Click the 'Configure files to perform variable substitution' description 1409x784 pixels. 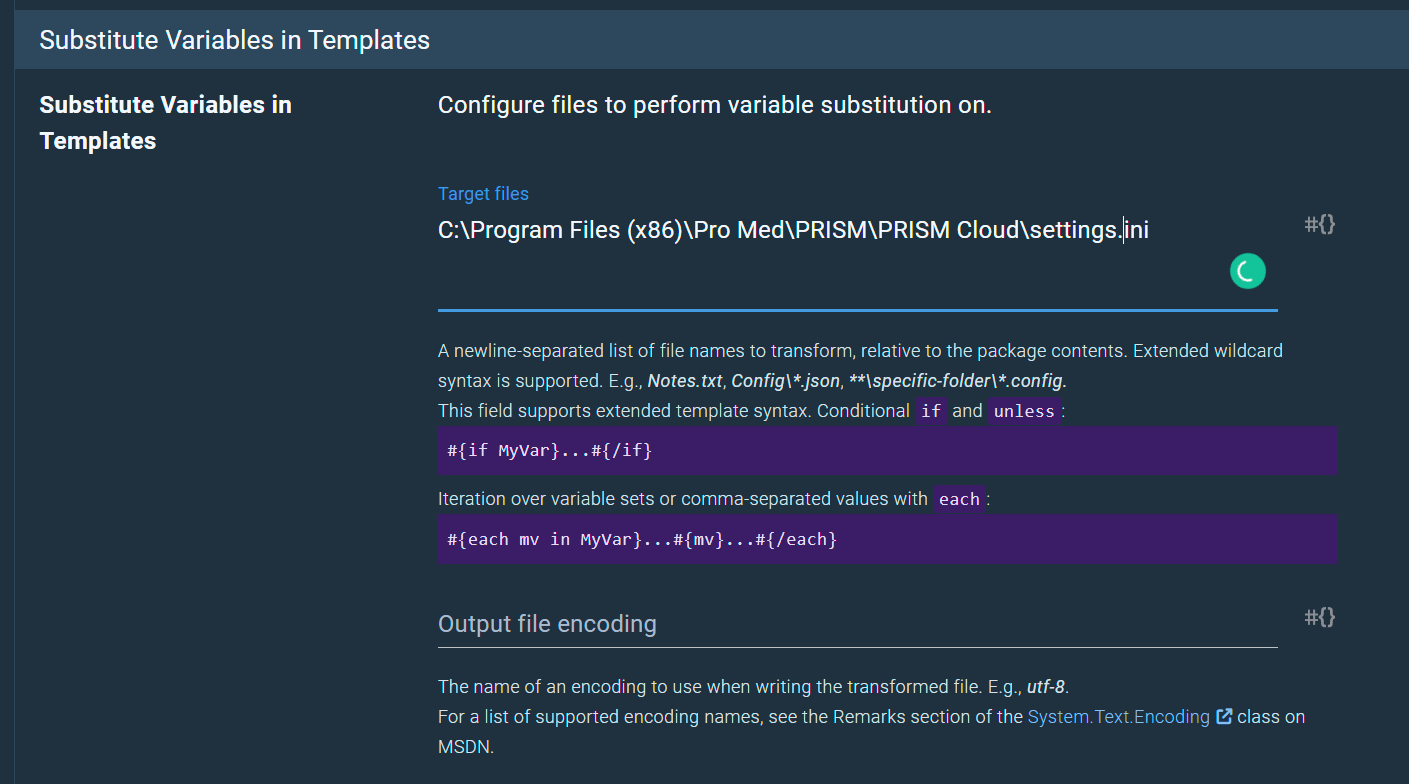pos(714,105)
